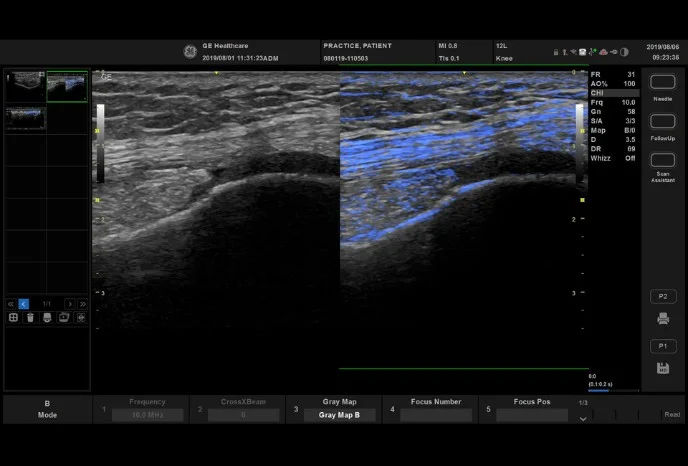Go to the previous clipboard page
The height and width of the screenshot is (466, 688).
pos(24,303)
